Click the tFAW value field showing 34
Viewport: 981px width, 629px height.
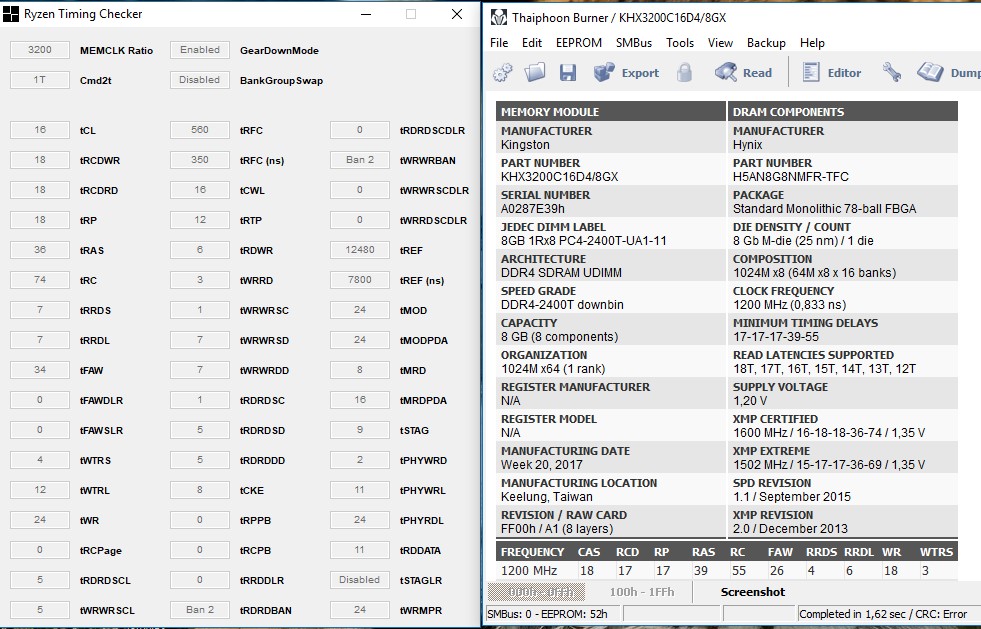pyautogui.click(x=39, y=370)
